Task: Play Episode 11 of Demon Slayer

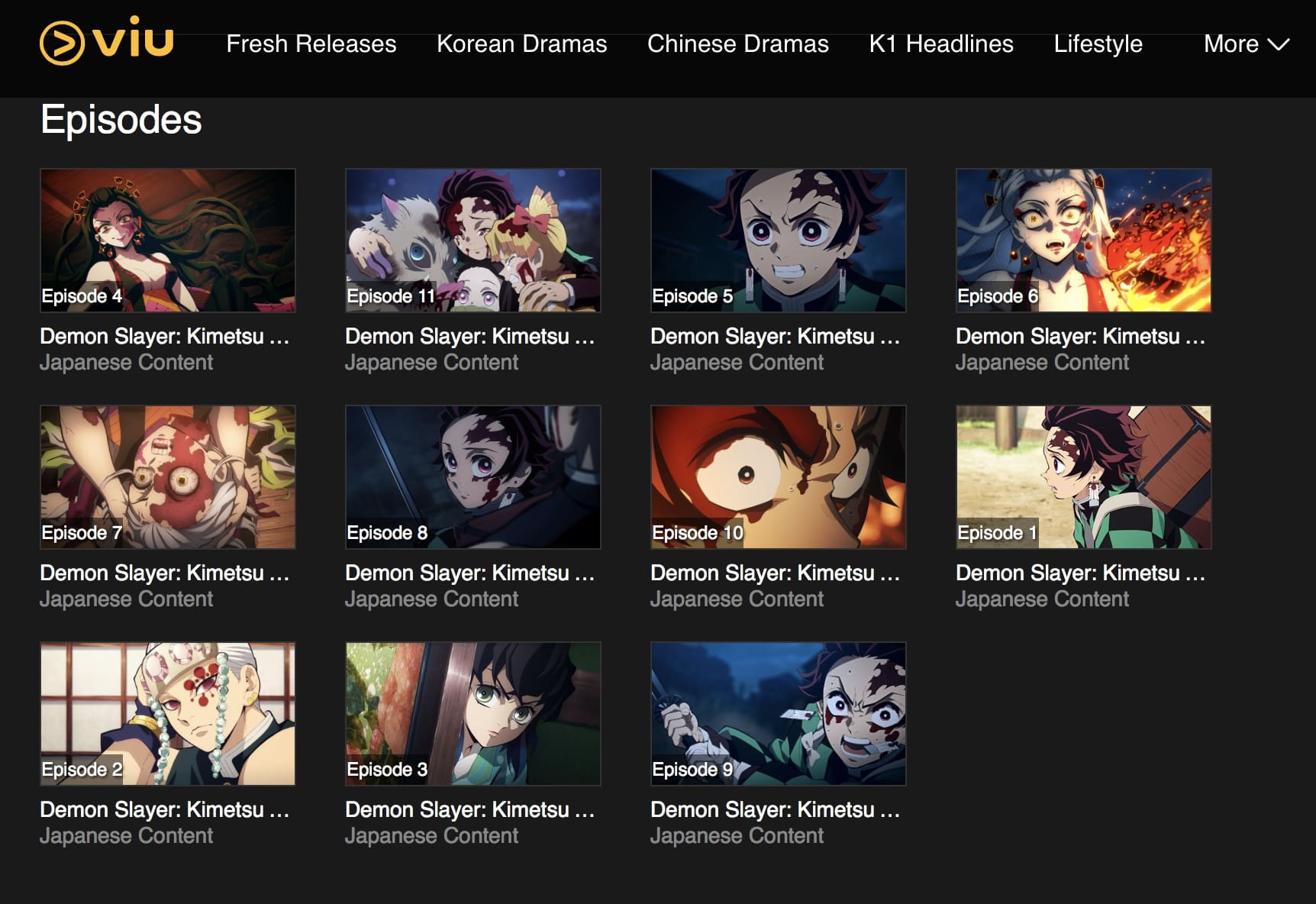Action: (x=473, y=240)
